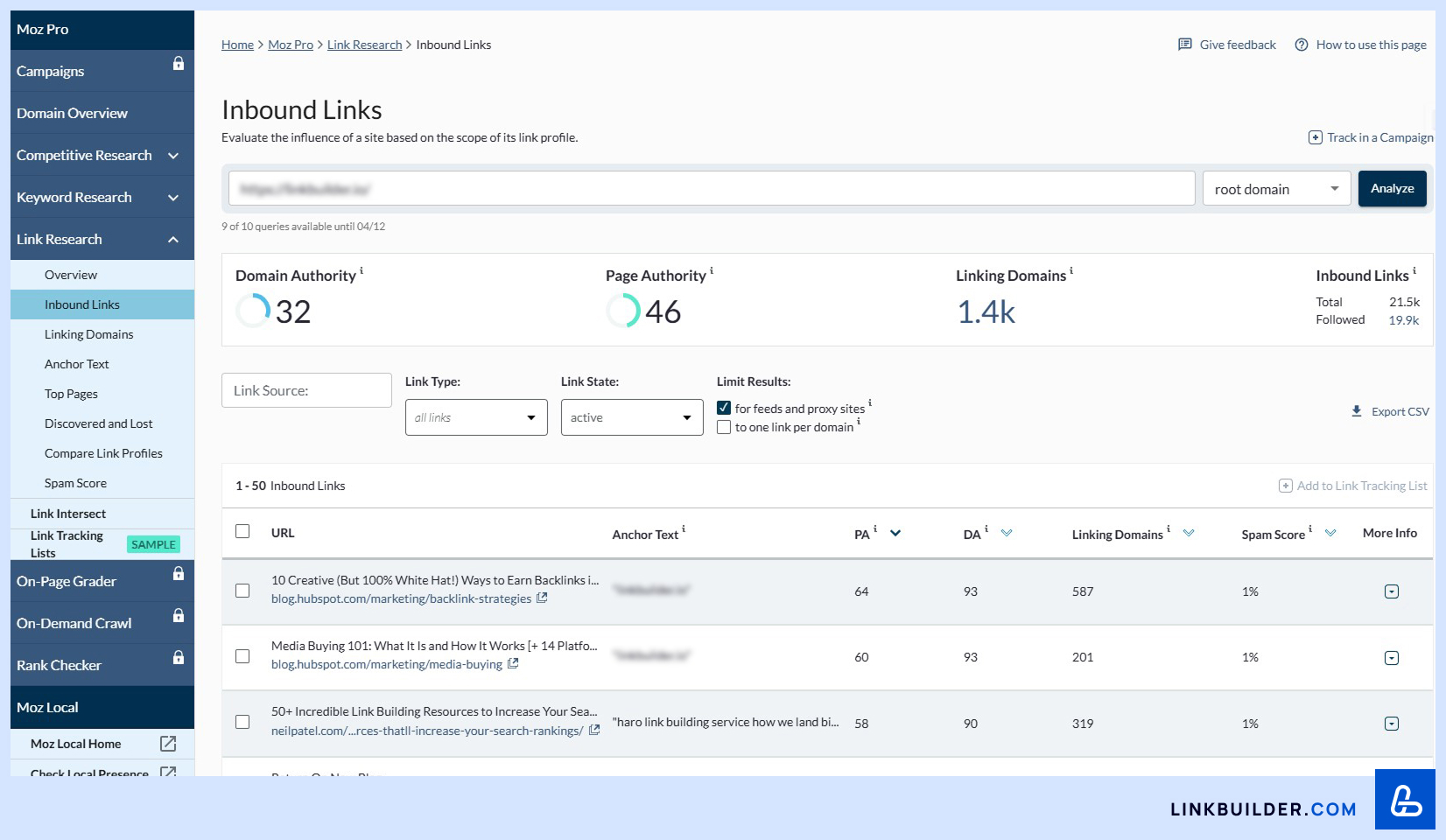Open Link Tracking Lists sample item
The width and height of the screenshot is (1446, 840).
[x=102, y=544]
